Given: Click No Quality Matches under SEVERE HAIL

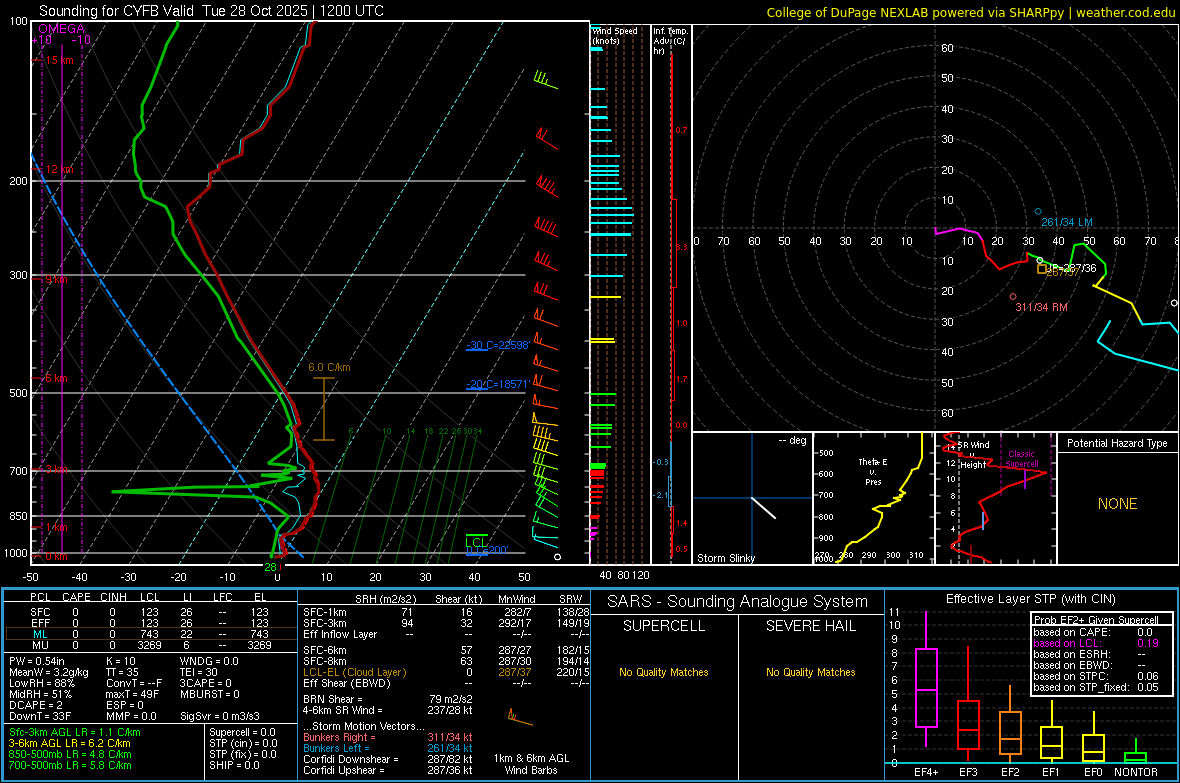Looking at the screenshot, I should tap(810, 672).
